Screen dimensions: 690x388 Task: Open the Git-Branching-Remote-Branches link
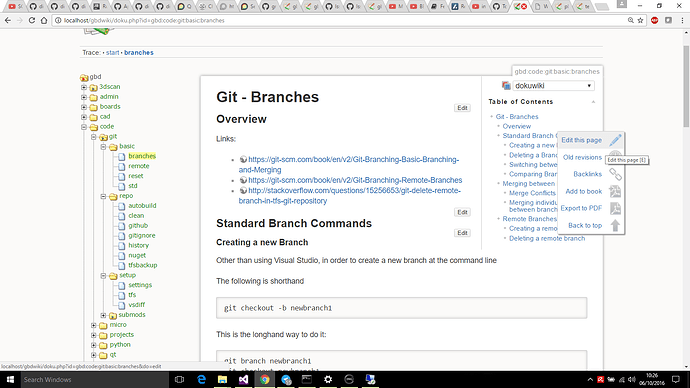[355, 180]
